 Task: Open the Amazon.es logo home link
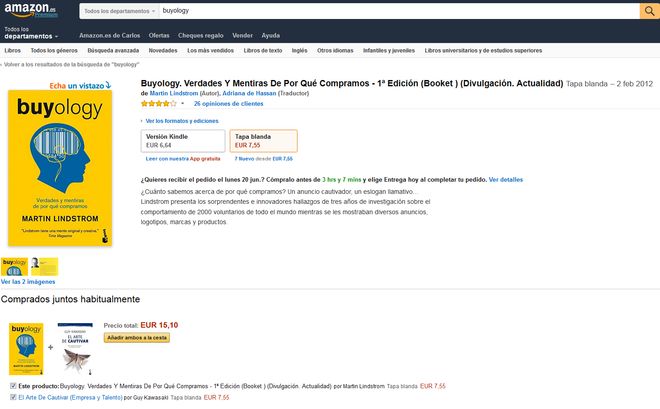[x=30, y=10]
